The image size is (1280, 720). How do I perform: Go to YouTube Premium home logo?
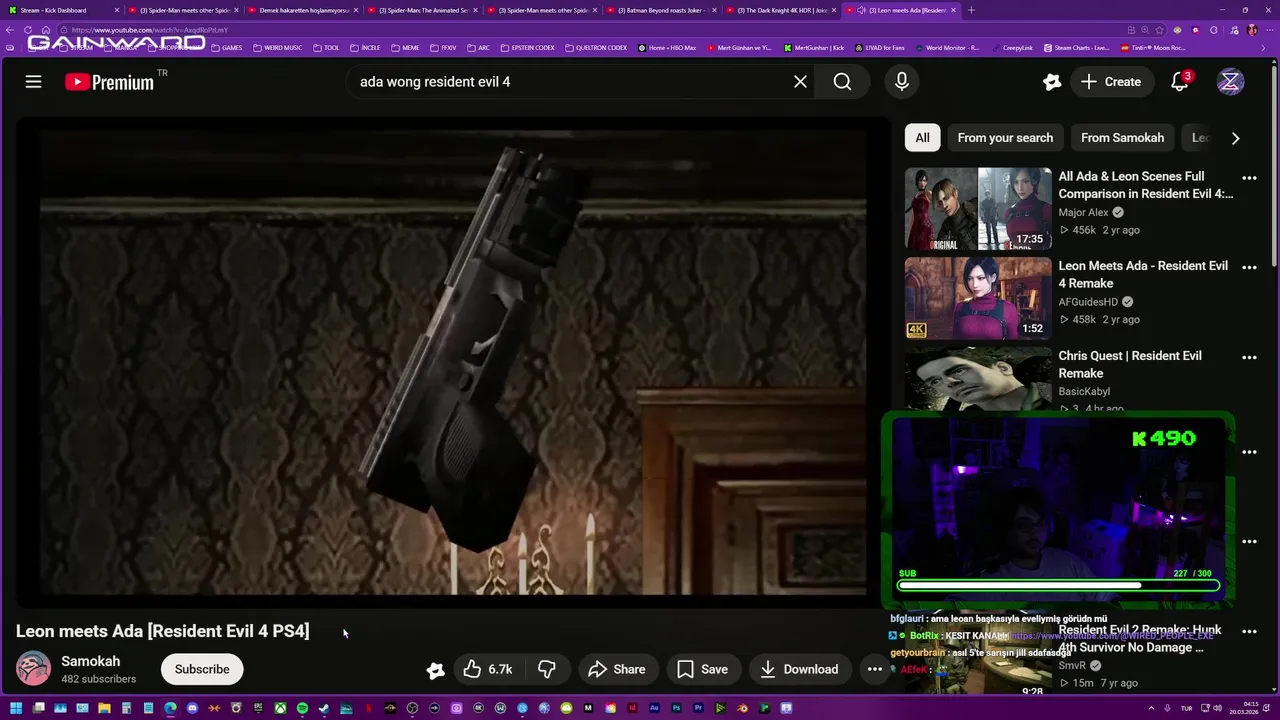pos(110,82)
